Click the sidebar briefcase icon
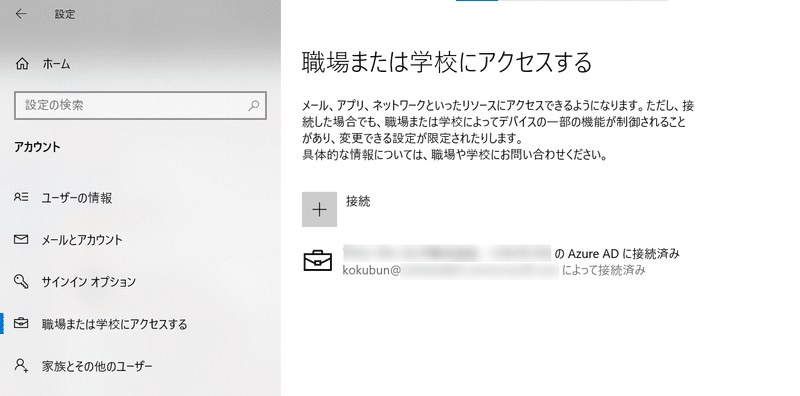The height and width of the screenshot is (396, 800). (x=21, y=323)
